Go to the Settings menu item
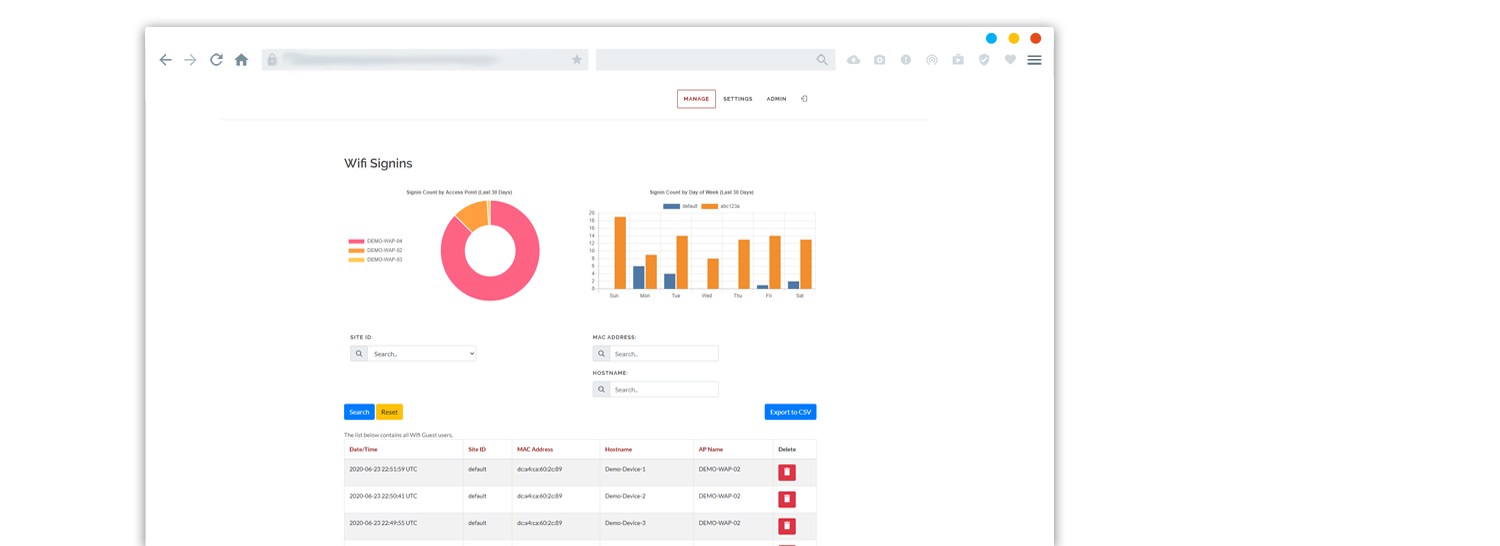This screenshot has height=546, width=1500. coord(738,99)
